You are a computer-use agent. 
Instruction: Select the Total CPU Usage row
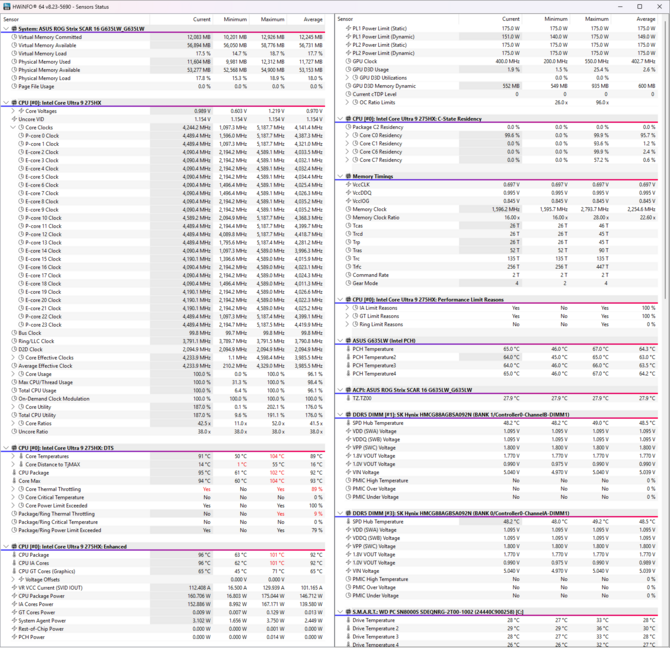coord(163,390)
